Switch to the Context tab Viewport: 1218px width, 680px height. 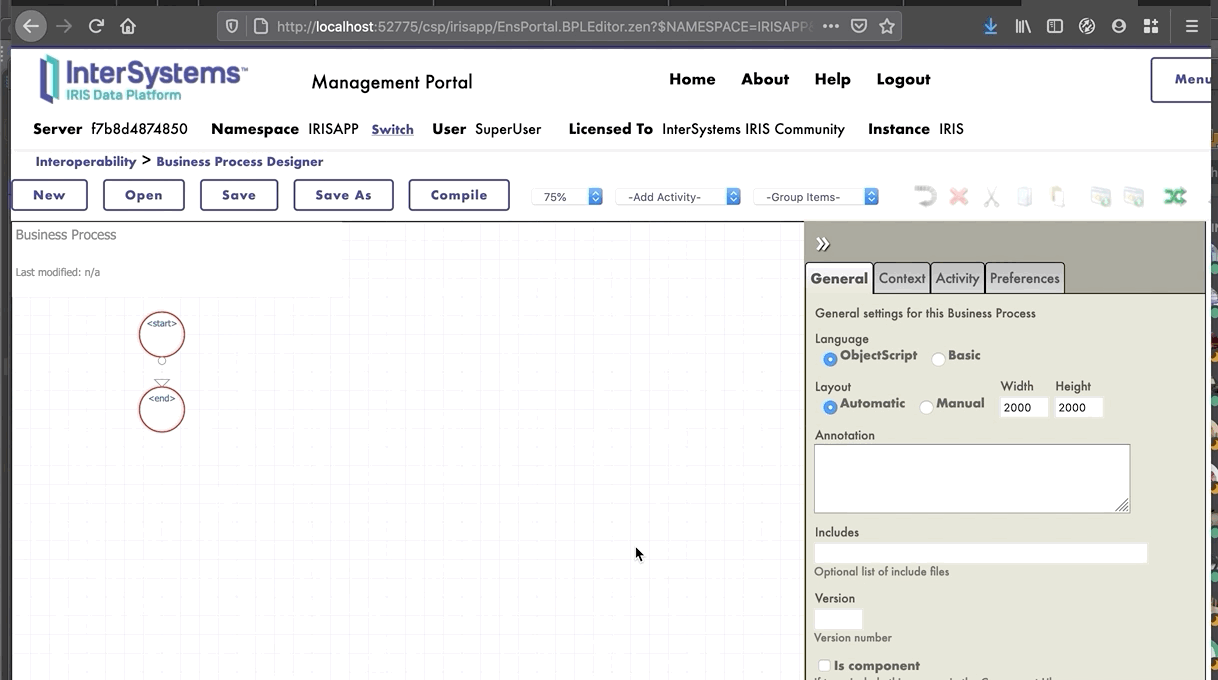pyautogui.click(x=902, y=278)
